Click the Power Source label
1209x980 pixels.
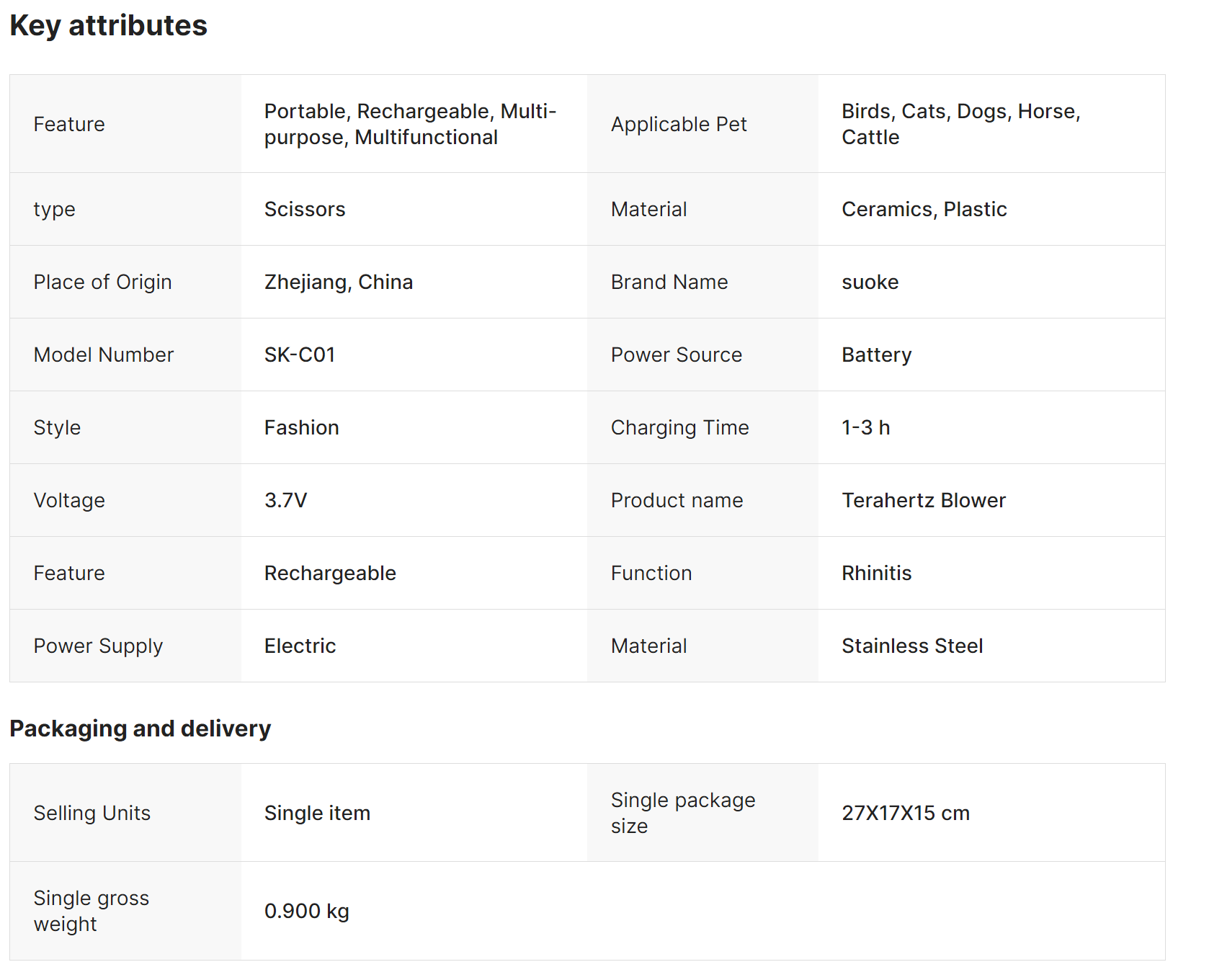click(x=676, y=355)
